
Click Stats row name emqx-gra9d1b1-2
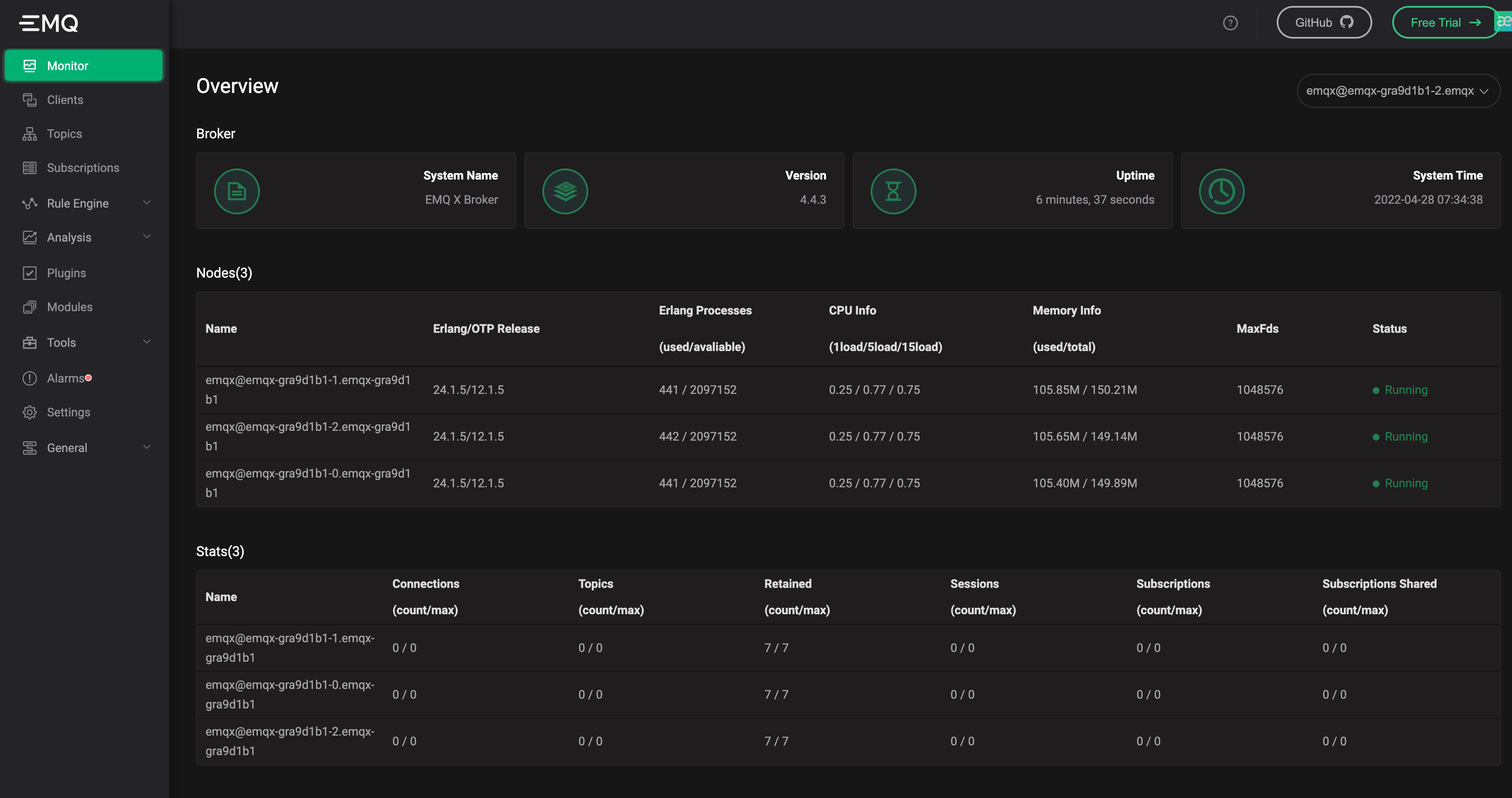pos(290,741)
